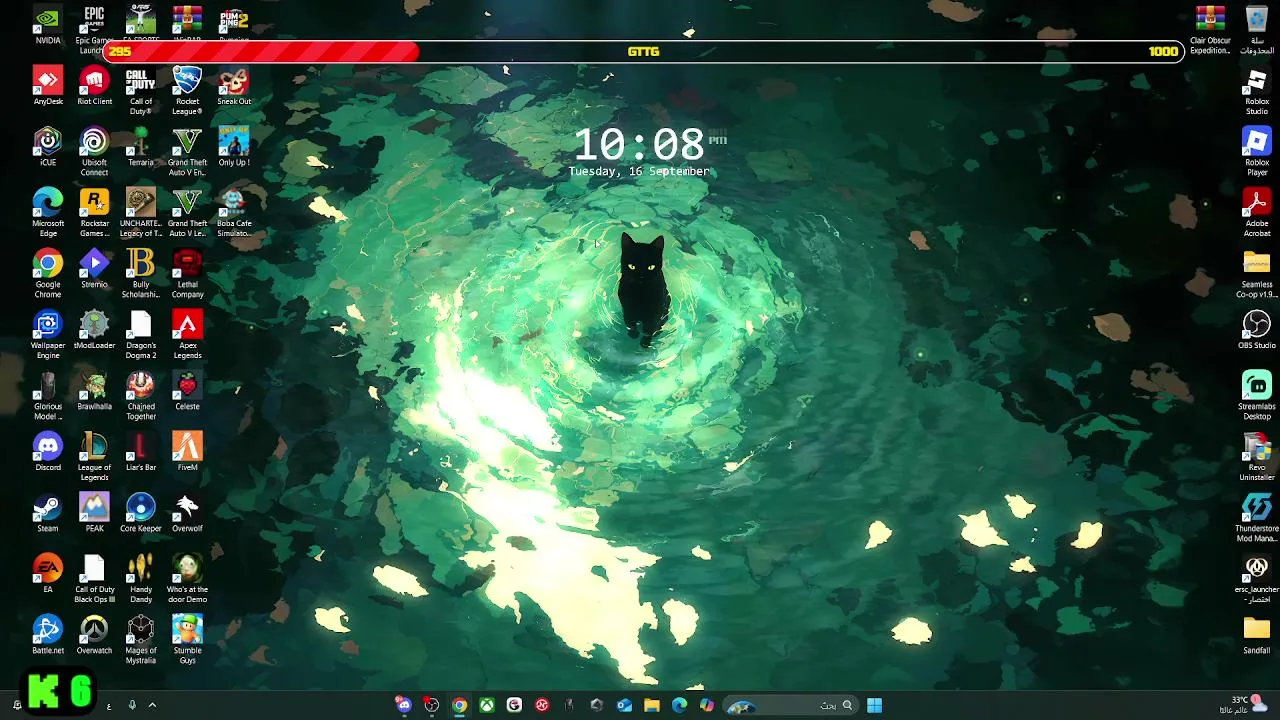This screenshot has width=1280, height=720.
Task: Open the Sandfall folder
Action: (1257, 635)
